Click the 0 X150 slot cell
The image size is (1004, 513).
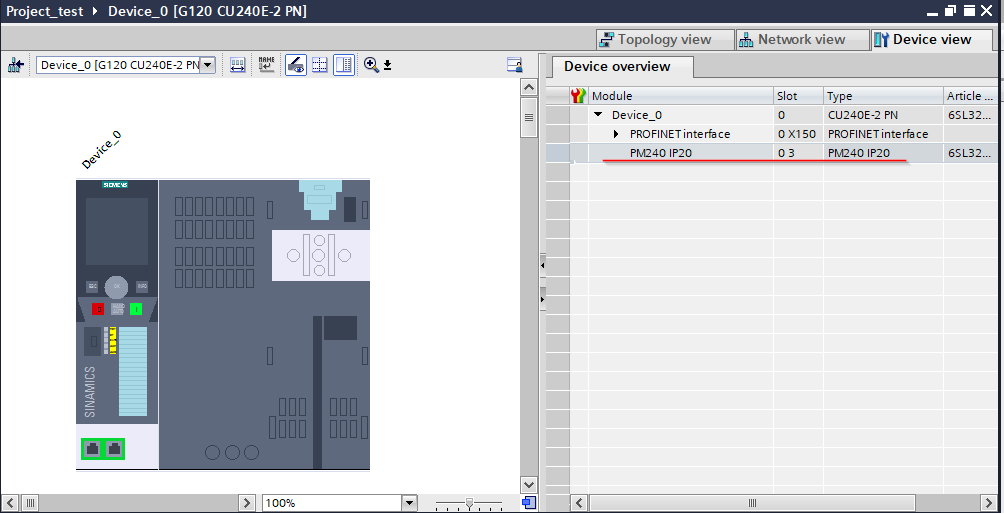click(798, 134)
